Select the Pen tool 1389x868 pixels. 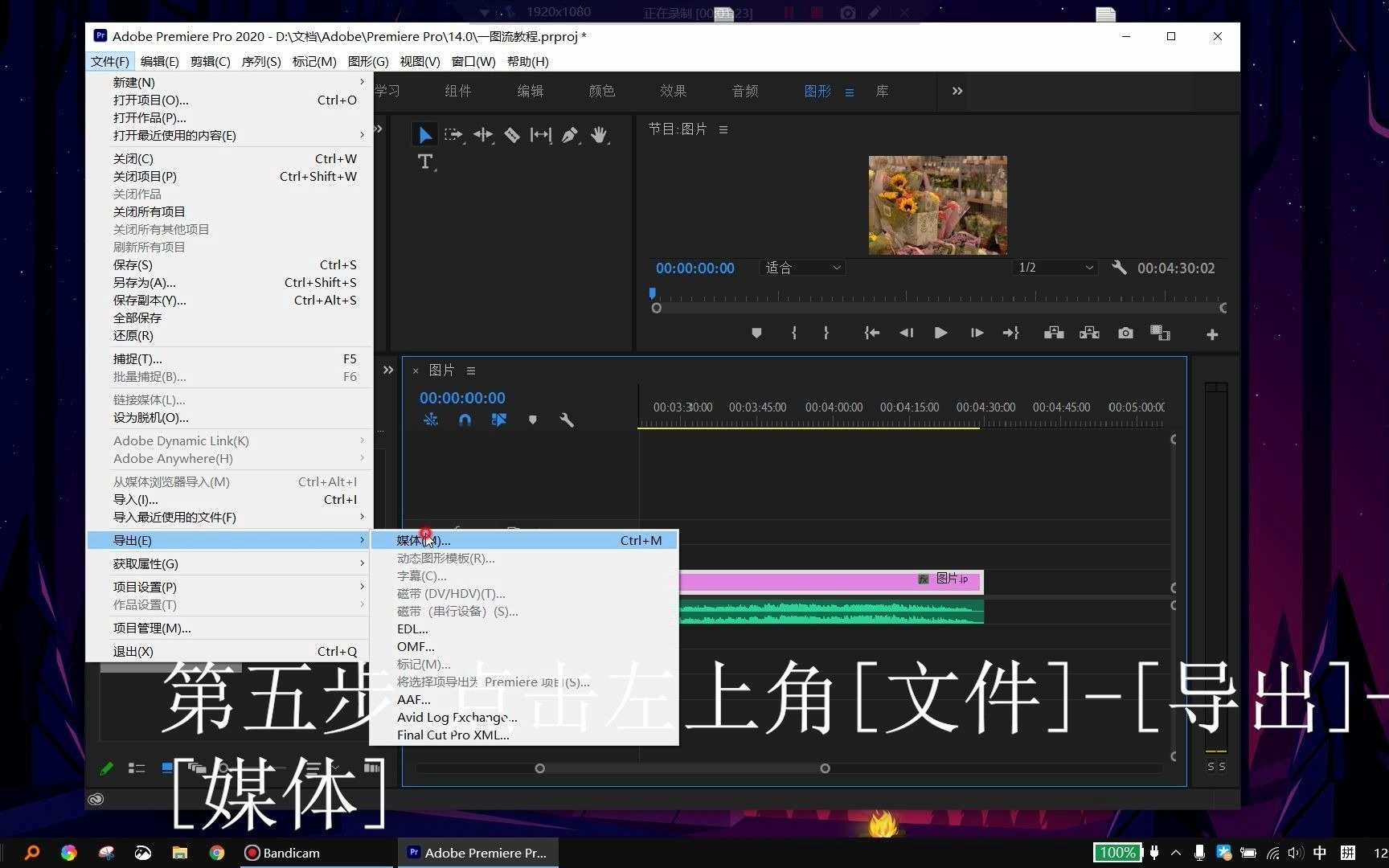570,135
